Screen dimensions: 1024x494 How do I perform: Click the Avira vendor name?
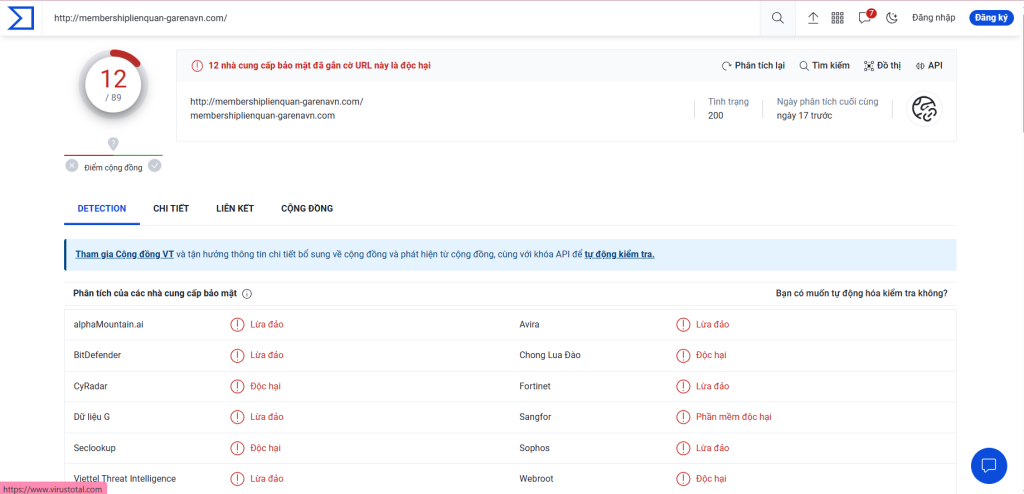click(x=529, y=324)
